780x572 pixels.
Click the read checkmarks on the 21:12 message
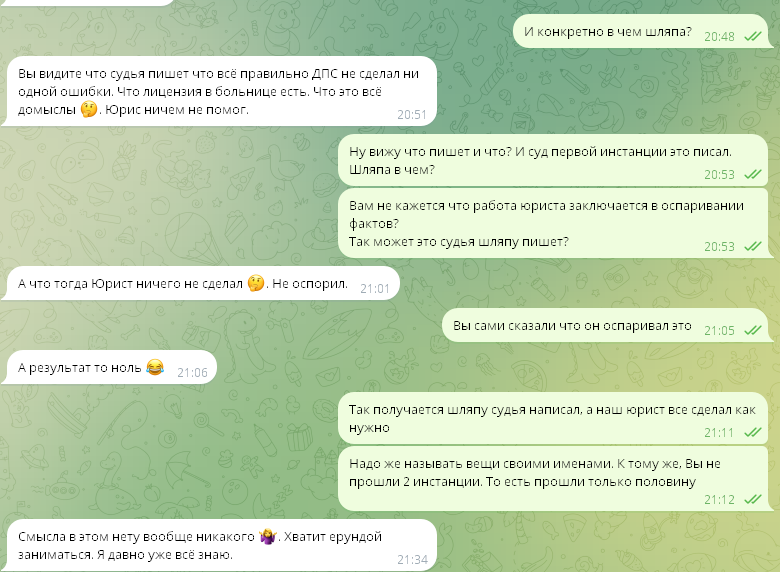click(753, 499)
